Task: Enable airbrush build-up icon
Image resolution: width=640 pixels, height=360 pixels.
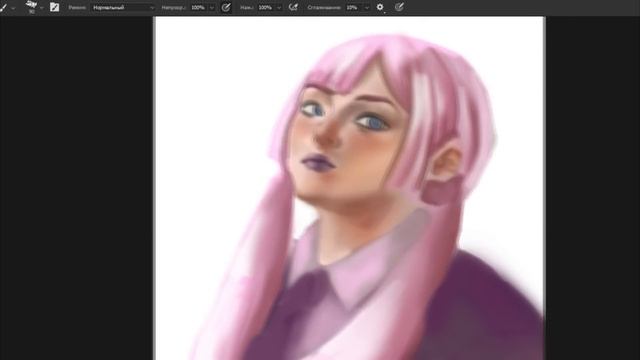Action: click(x=293, y=7)
